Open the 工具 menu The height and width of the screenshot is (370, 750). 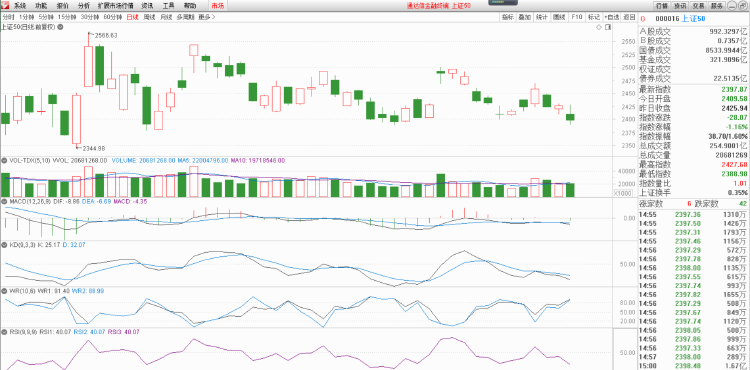tap(168, 6)
